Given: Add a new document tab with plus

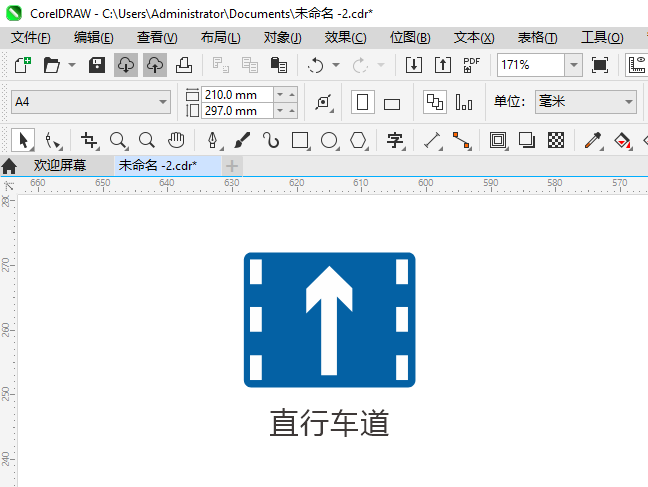Looking at the screenshot, I should [232, 166].
